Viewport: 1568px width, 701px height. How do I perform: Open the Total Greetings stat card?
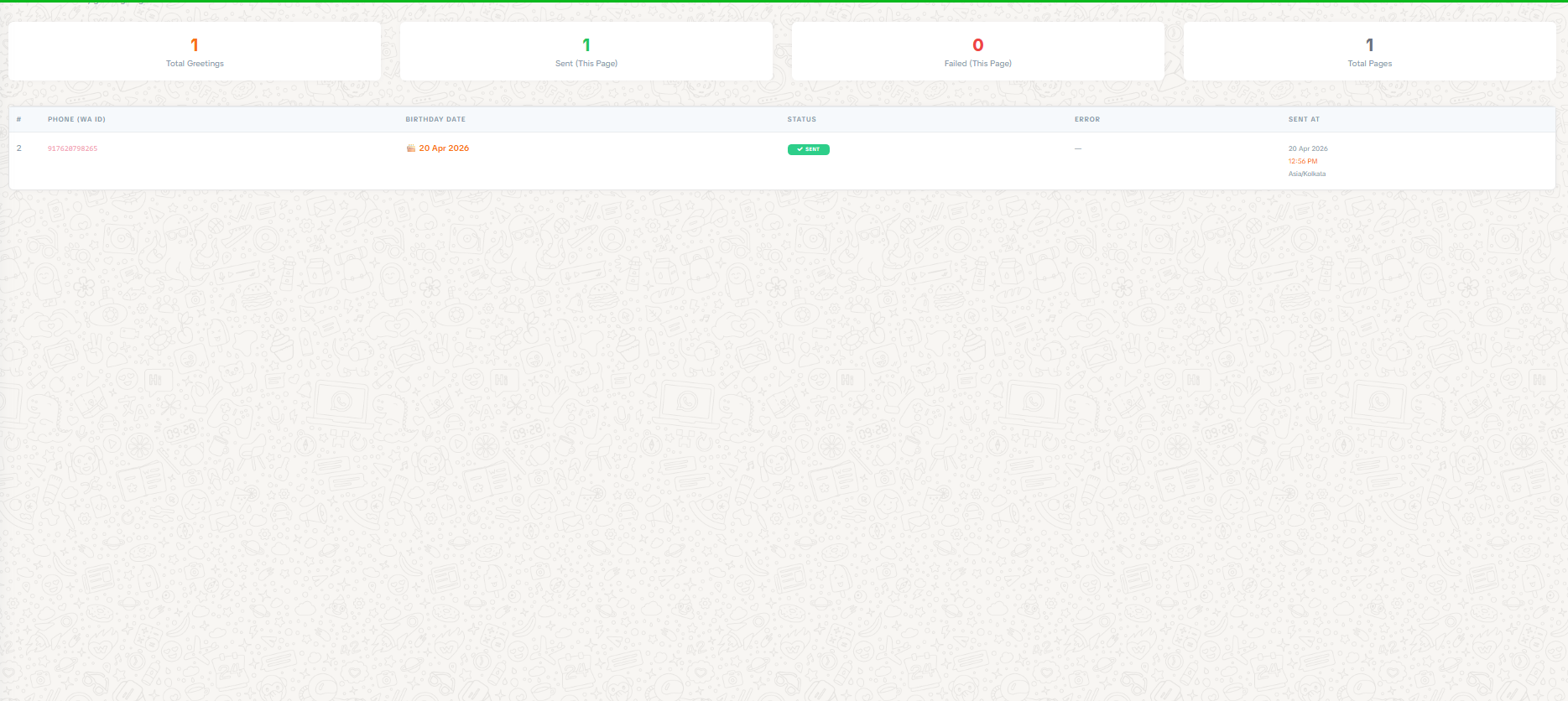(x=195, y=51)
